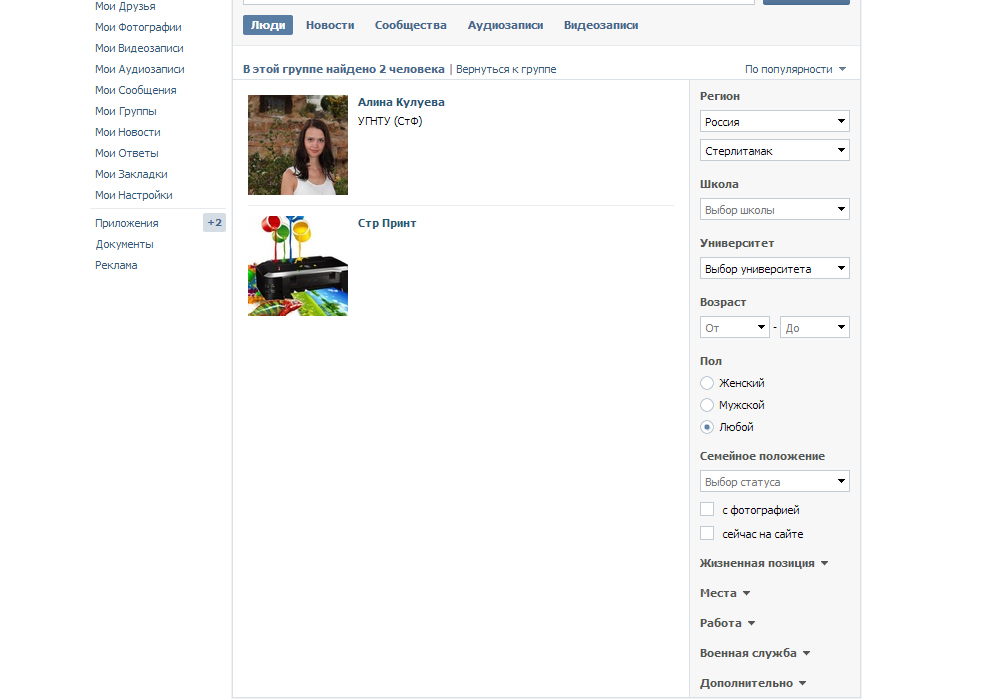Expand the Жизненная позиция section
The image size is (1000, 700).
click(x=763, y=563)
